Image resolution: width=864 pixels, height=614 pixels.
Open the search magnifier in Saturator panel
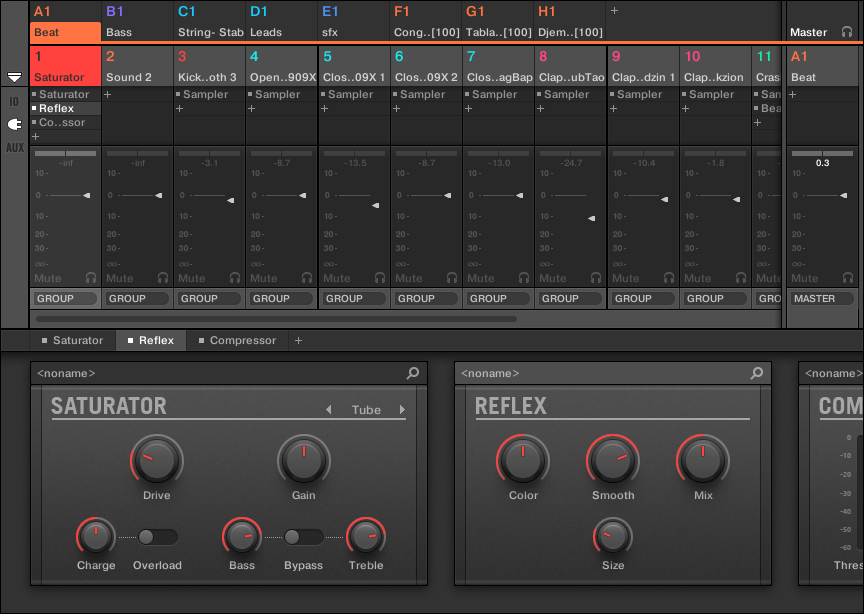[x=413, y=373]
